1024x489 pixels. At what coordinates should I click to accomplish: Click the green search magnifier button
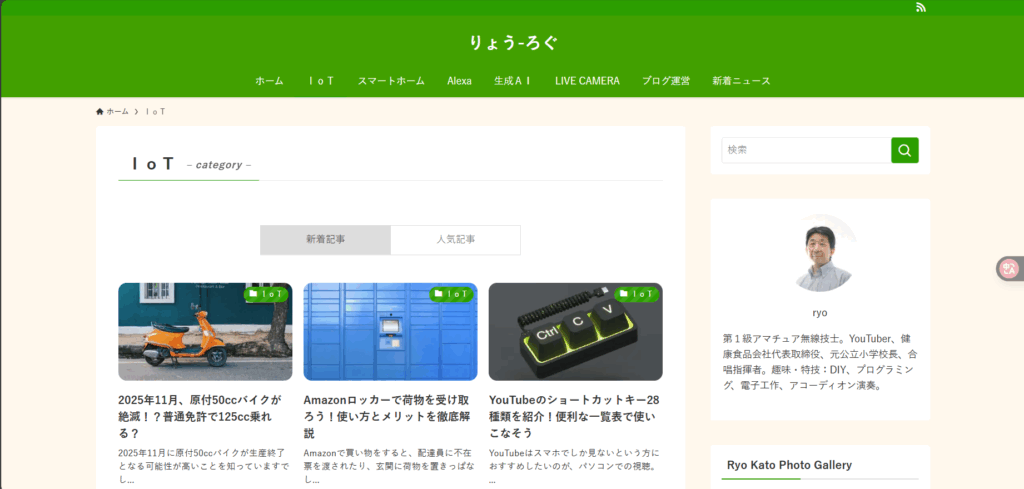[904, 150]
